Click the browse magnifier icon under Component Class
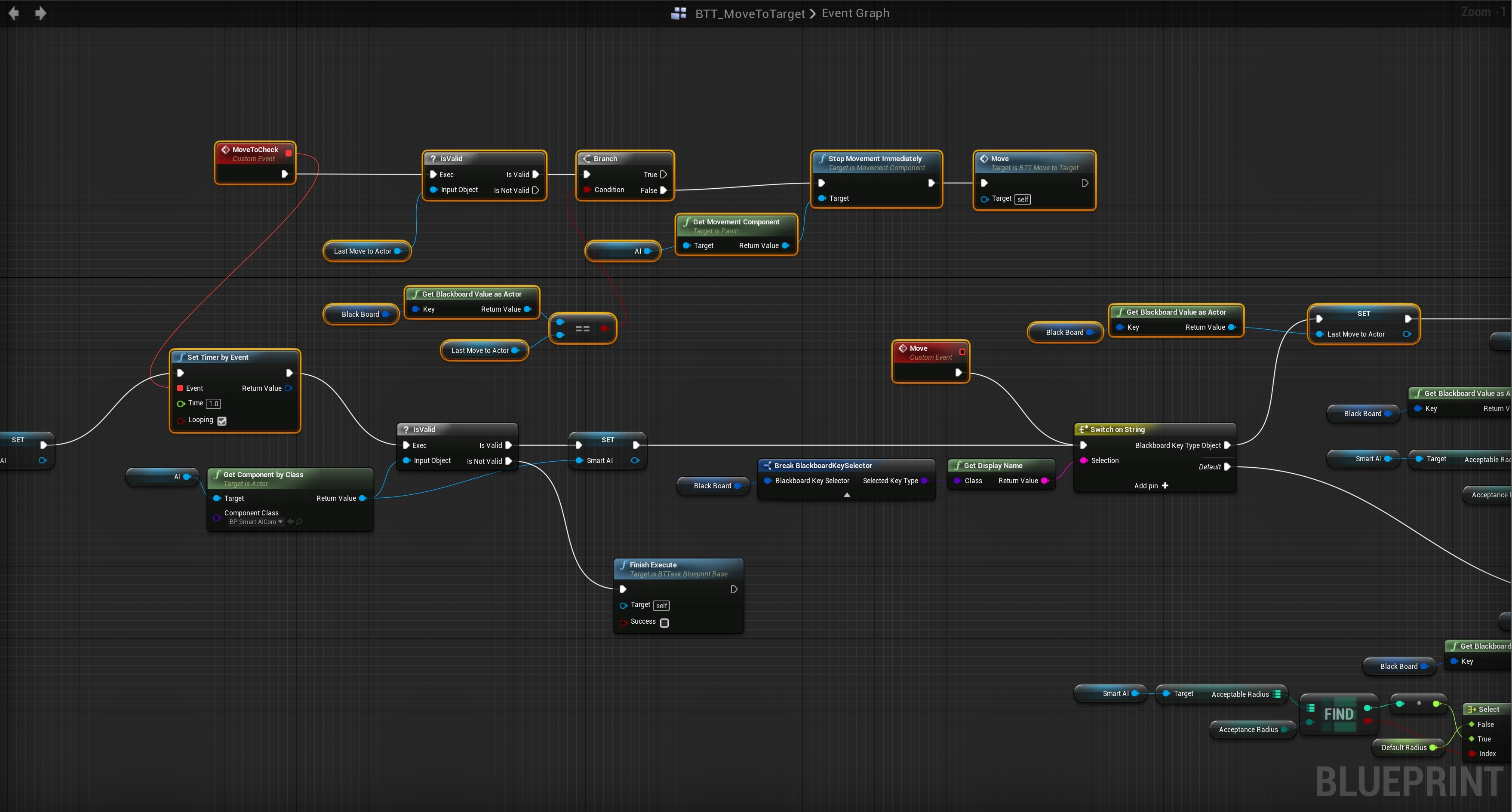1512x812 pixels. [299, 521]
